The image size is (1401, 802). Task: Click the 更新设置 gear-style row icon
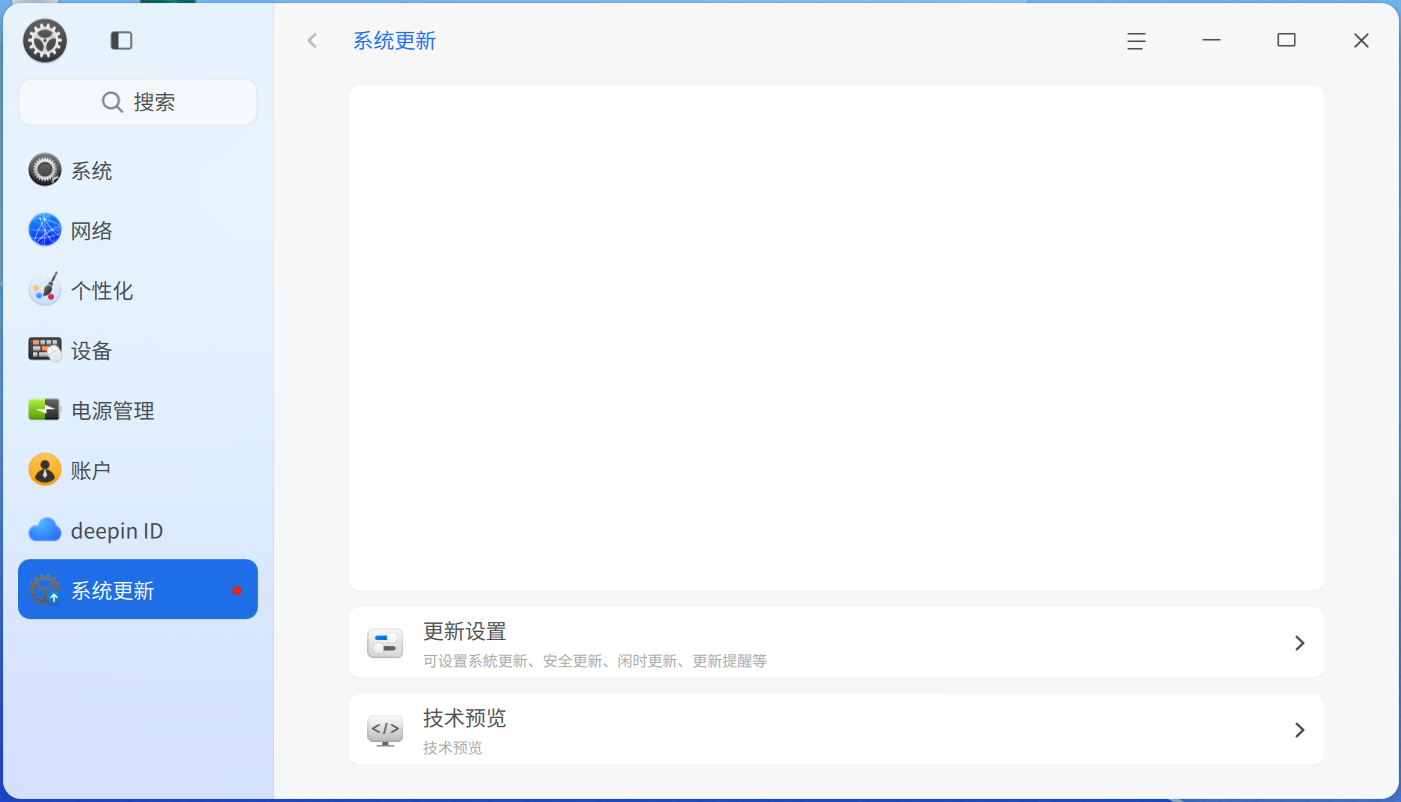point(385,643)
